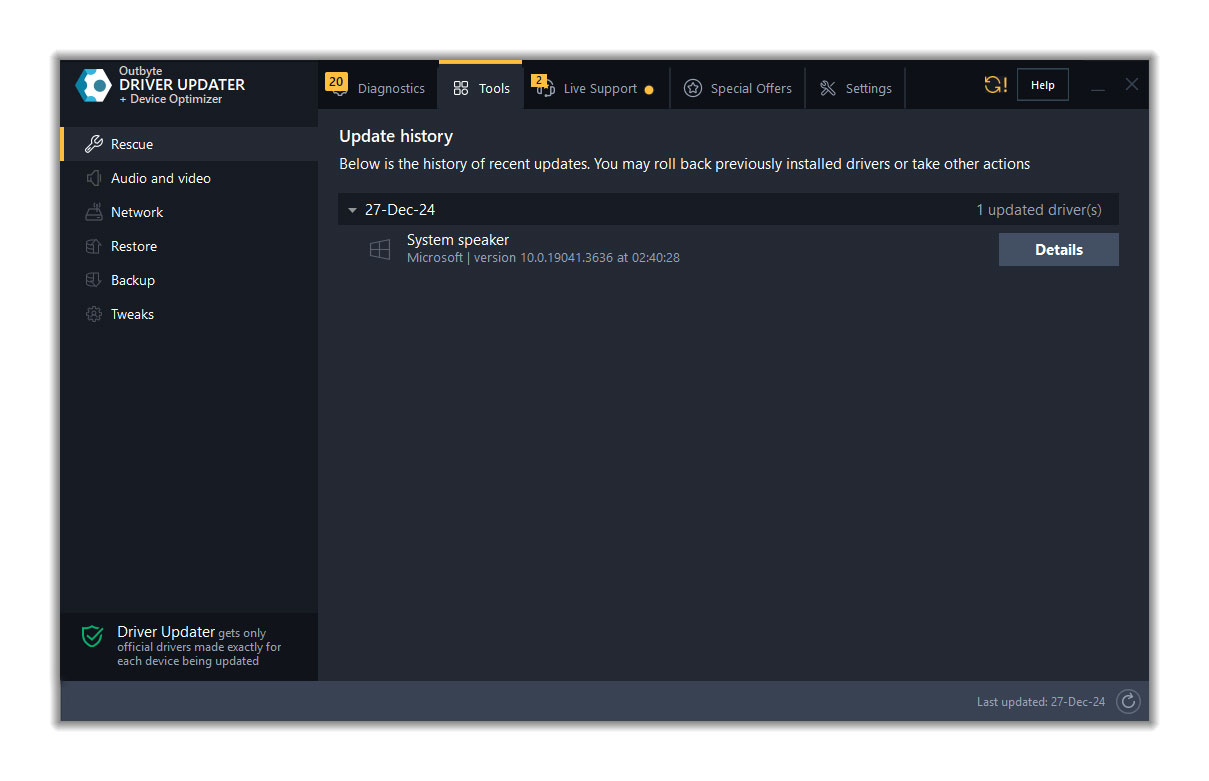Click the Rescue wrench icon

pos(94,144)
